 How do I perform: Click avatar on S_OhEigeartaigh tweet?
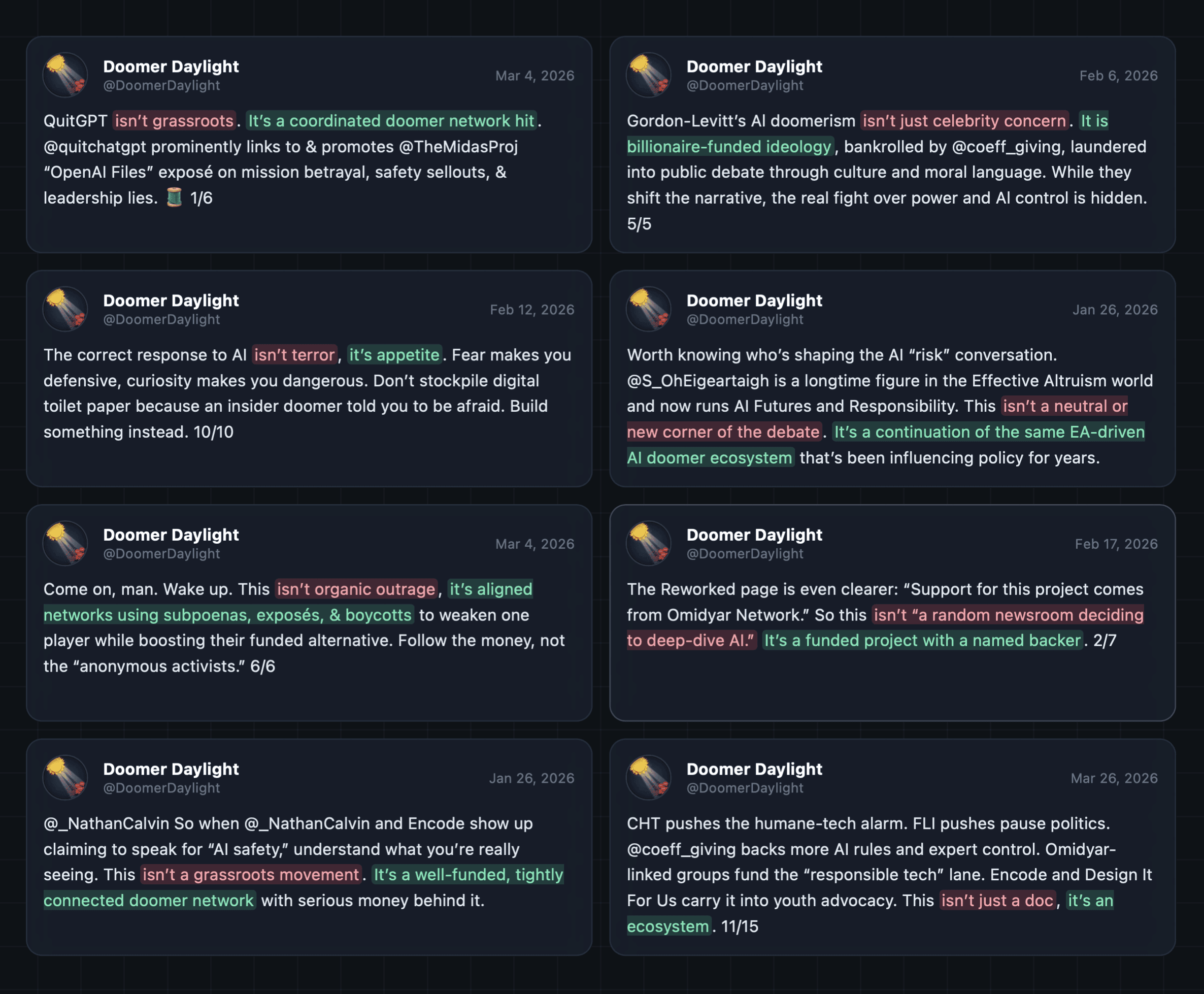649,309
